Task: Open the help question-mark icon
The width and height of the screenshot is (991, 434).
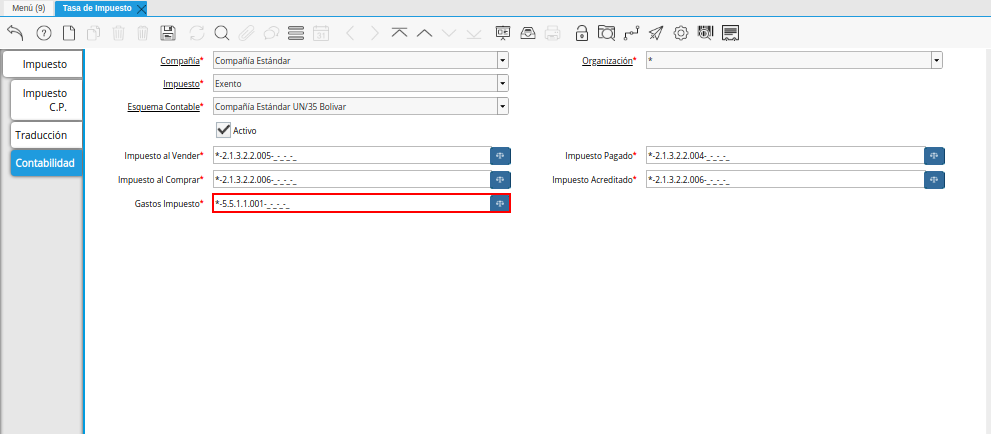Action: coord(44,33)
